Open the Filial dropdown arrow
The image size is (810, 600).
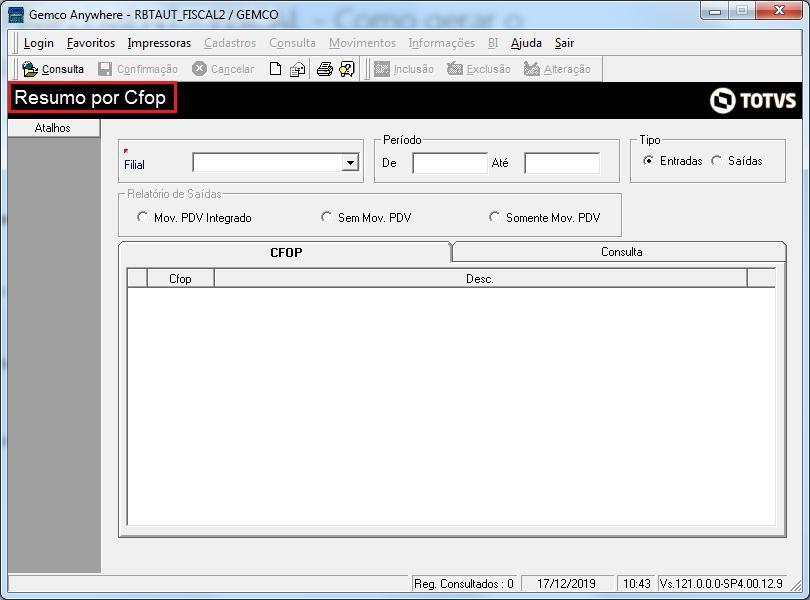coord(350,163)
